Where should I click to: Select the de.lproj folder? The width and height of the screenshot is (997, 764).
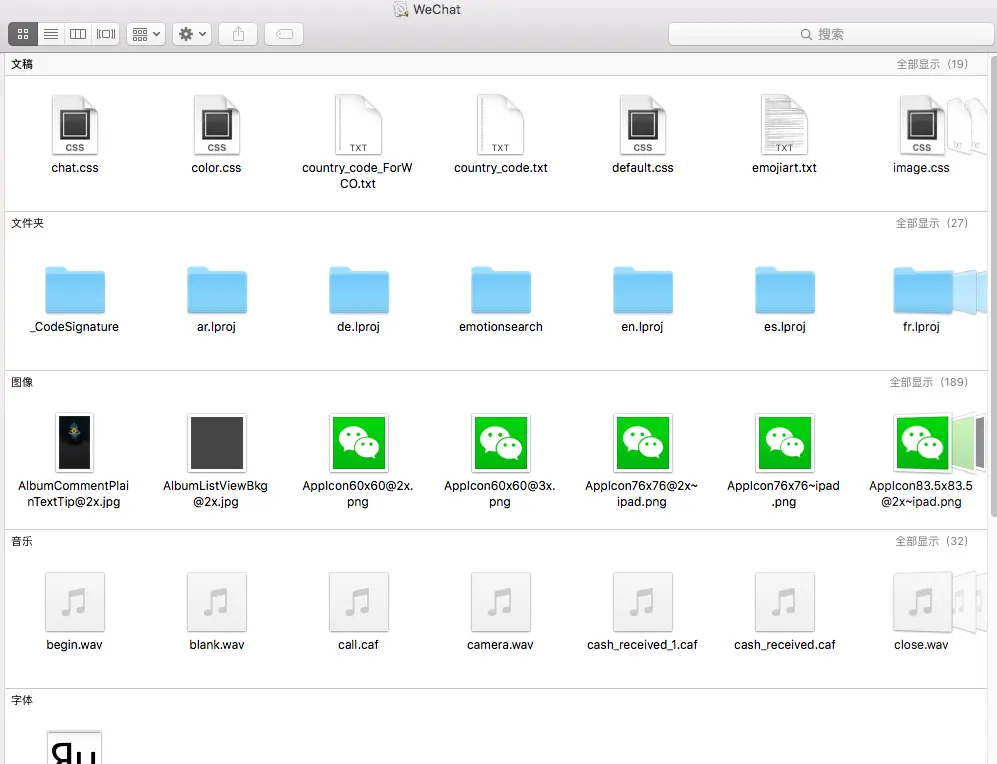click(359, 290)
